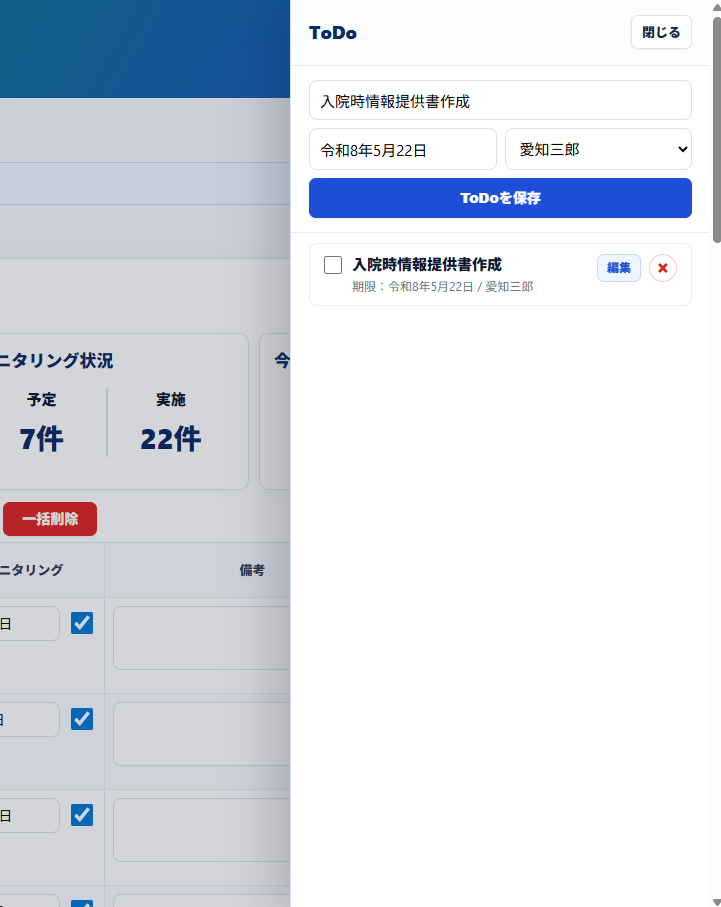Click the 備考 column header
Image resolution: width=721 pixels, height=907 pixels.
tap(252, 570)
